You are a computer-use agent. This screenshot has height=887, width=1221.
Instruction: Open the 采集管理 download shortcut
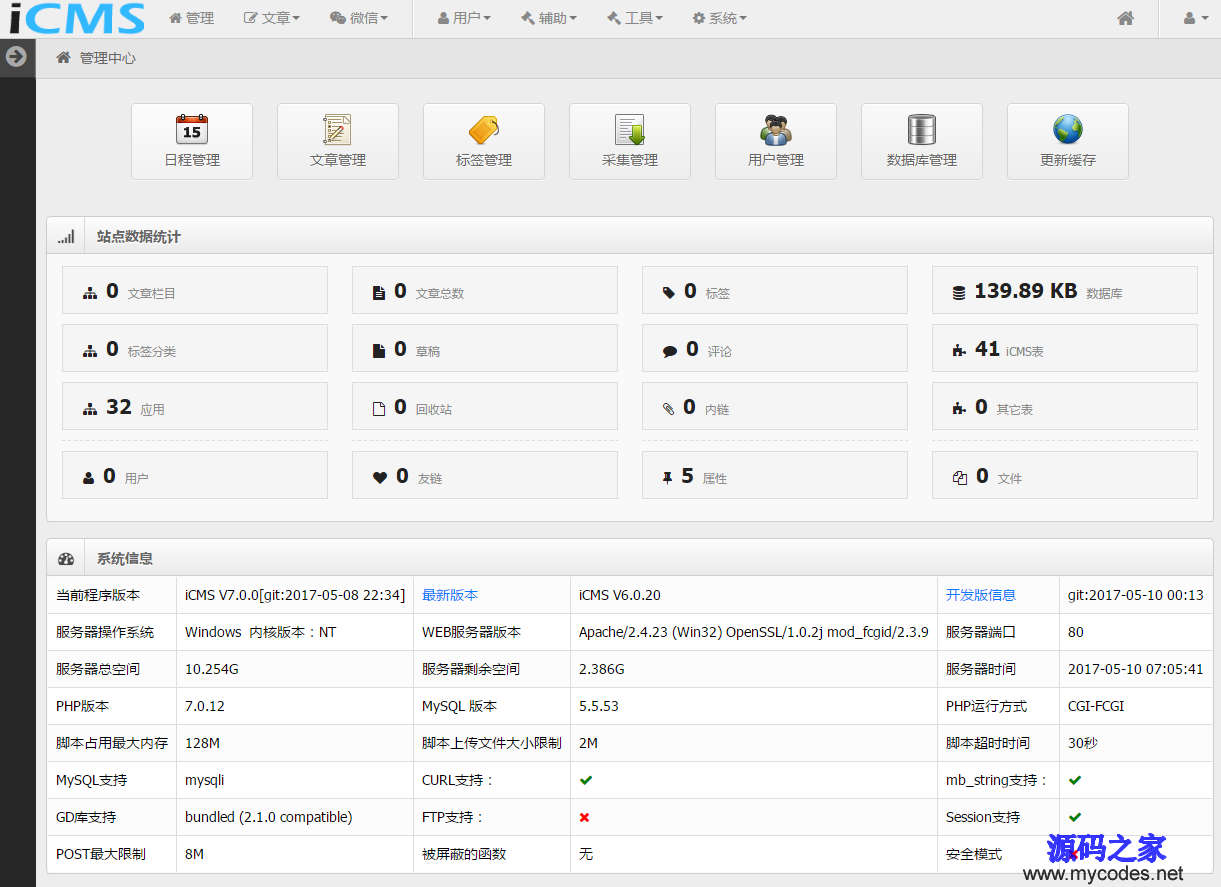click(630, 141)
